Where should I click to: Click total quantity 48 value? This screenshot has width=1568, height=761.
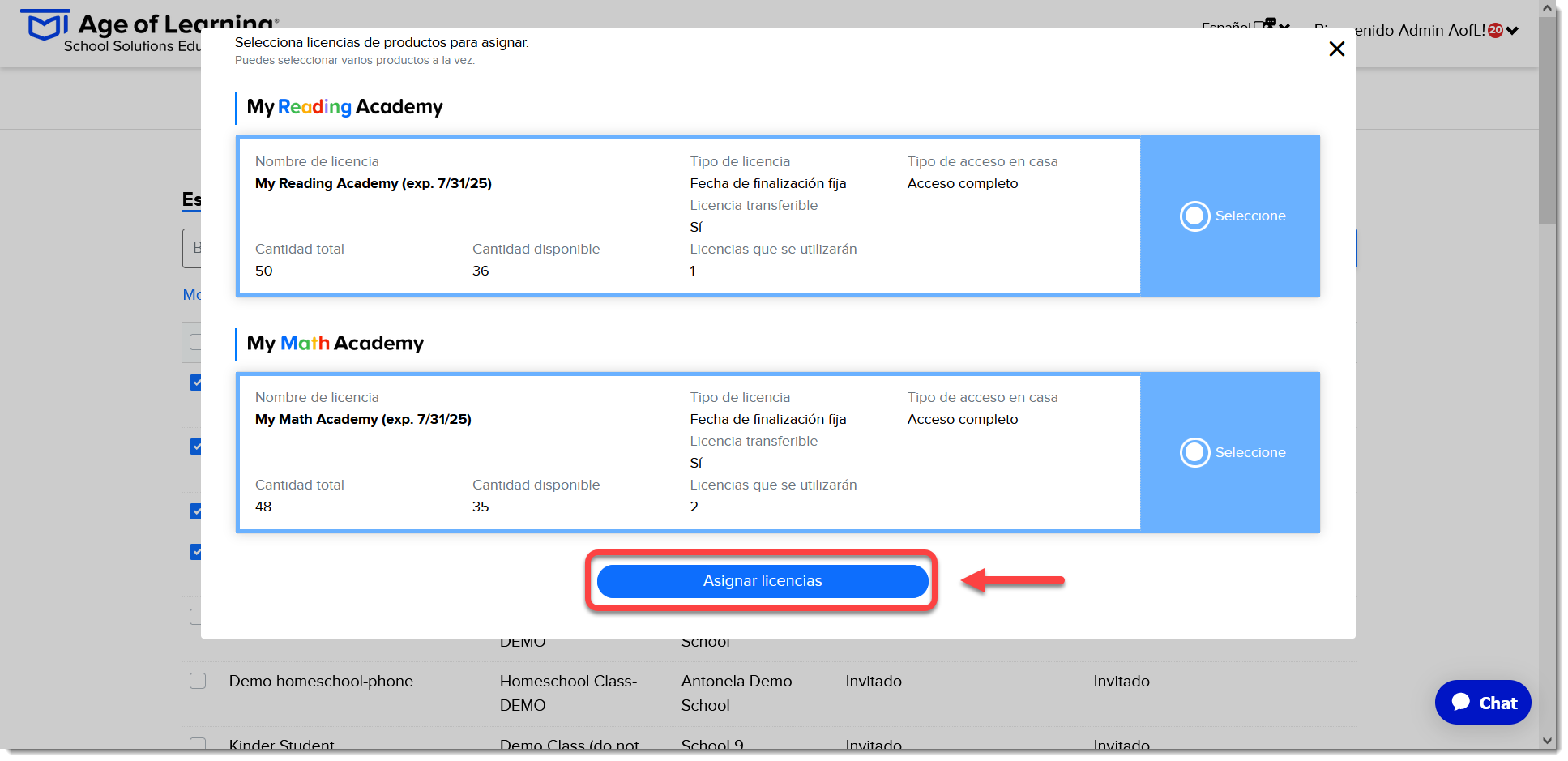[x=263, y=507]
